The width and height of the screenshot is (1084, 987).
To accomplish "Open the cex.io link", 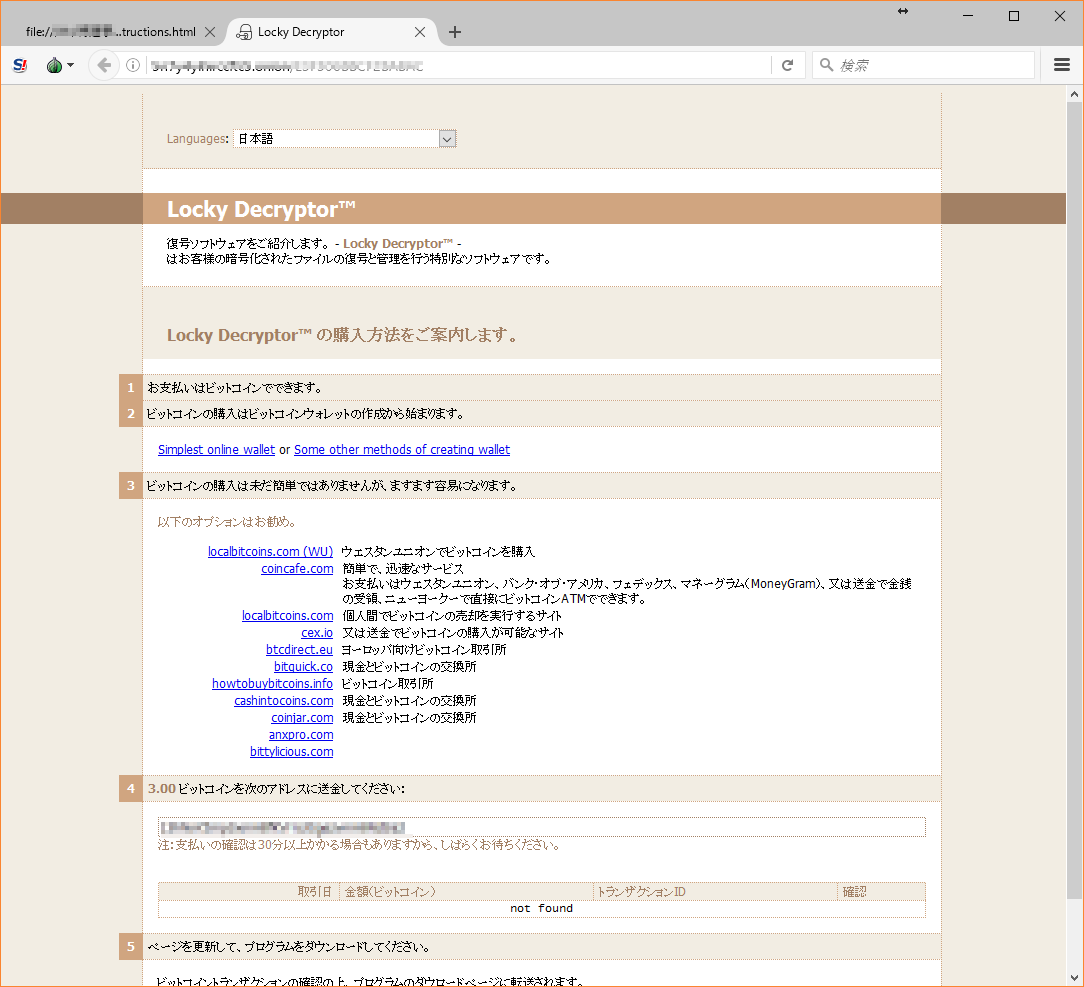I will (x=317, y=632).
